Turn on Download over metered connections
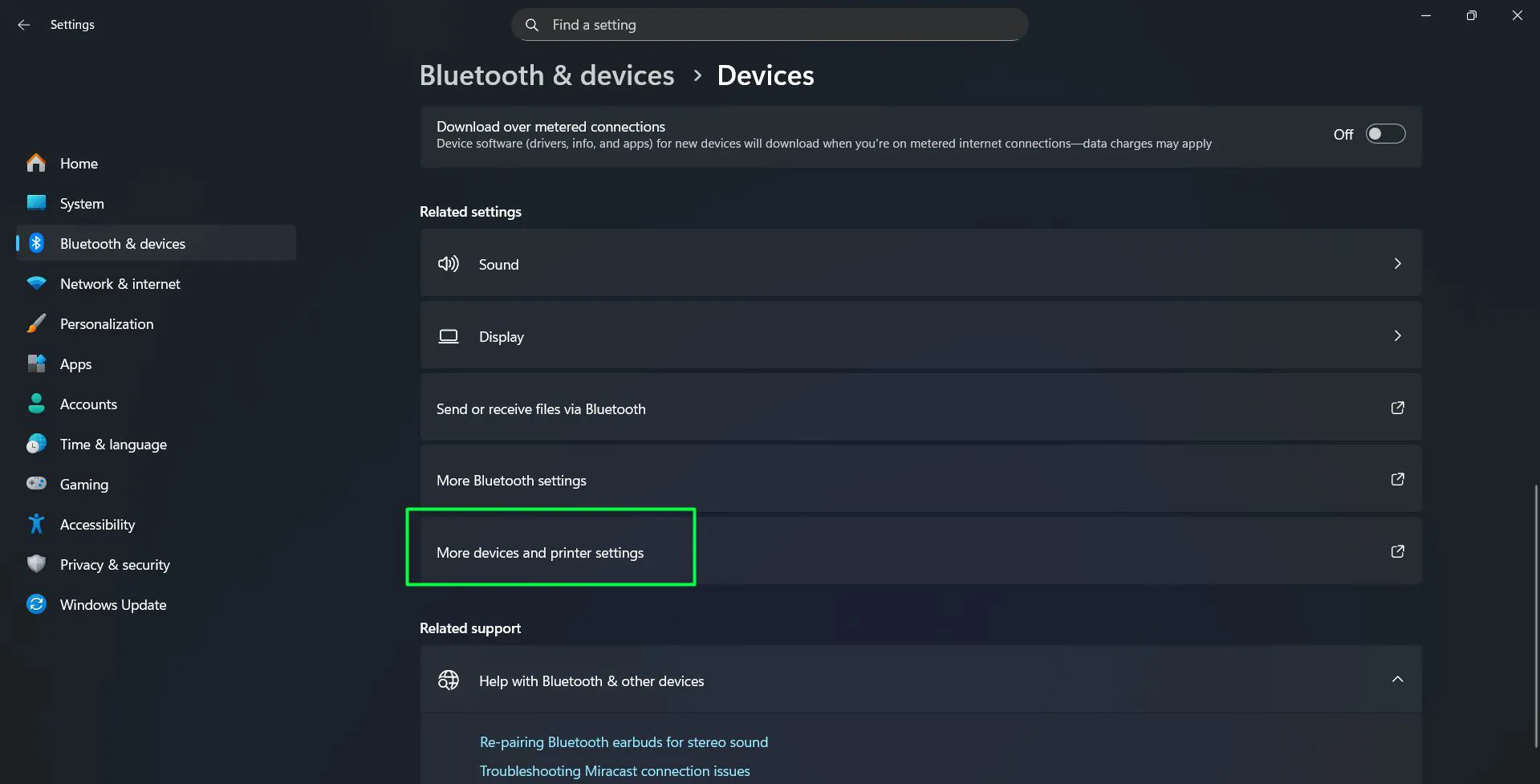 (1384, 133)
